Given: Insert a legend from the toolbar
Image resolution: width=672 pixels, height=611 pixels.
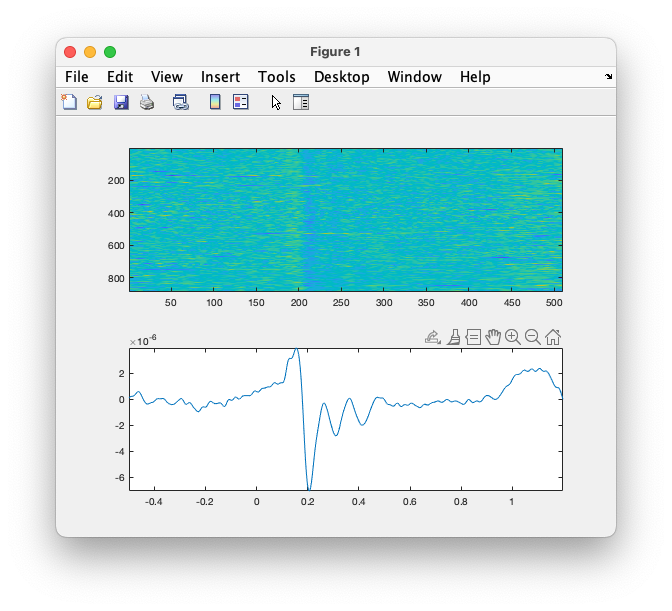Looking at the screenshot, I should 240,102.
